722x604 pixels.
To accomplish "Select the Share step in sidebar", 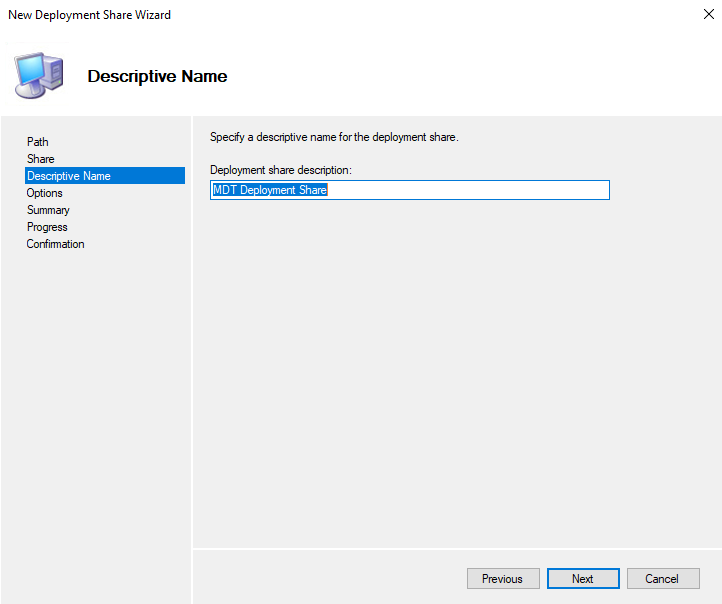I will [41, 159].
